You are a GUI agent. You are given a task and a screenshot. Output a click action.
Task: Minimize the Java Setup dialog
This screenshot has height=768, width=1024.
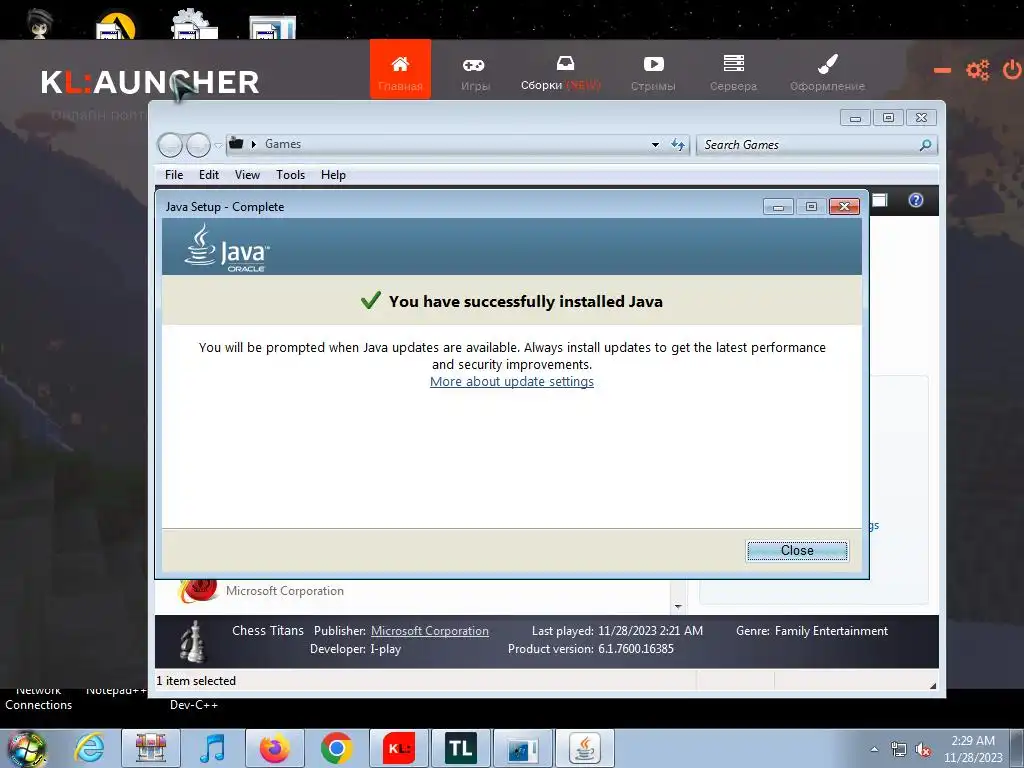coord(778,207)
